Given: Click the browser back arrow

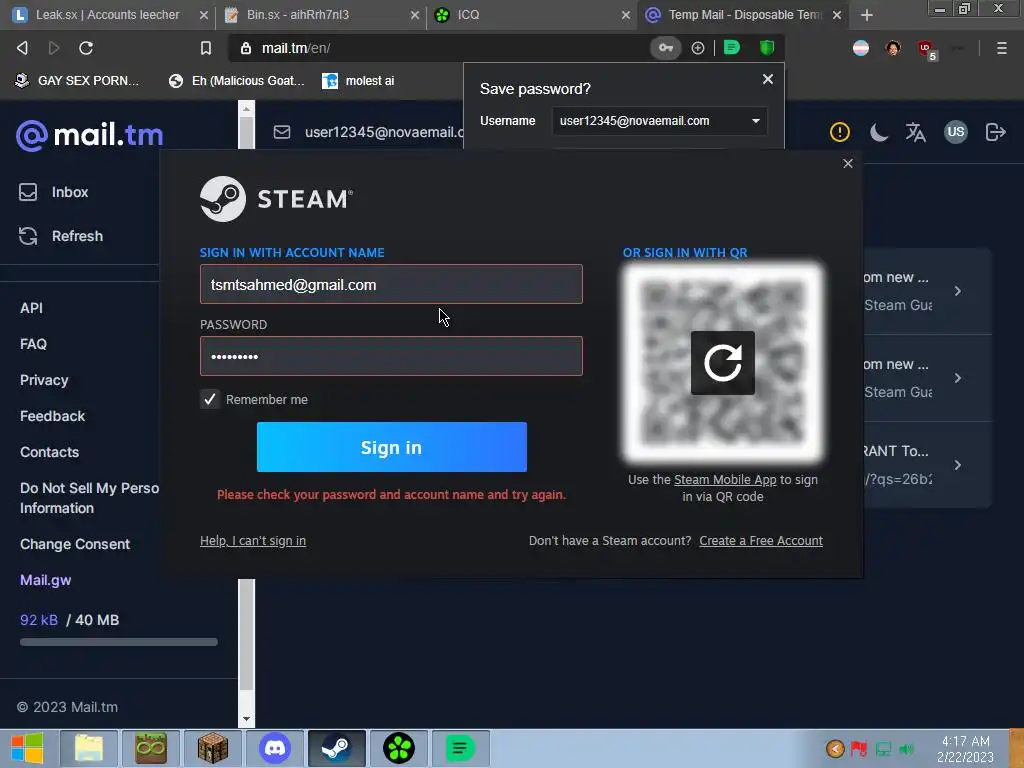Looking at the screenshot, I should (22, 48).
